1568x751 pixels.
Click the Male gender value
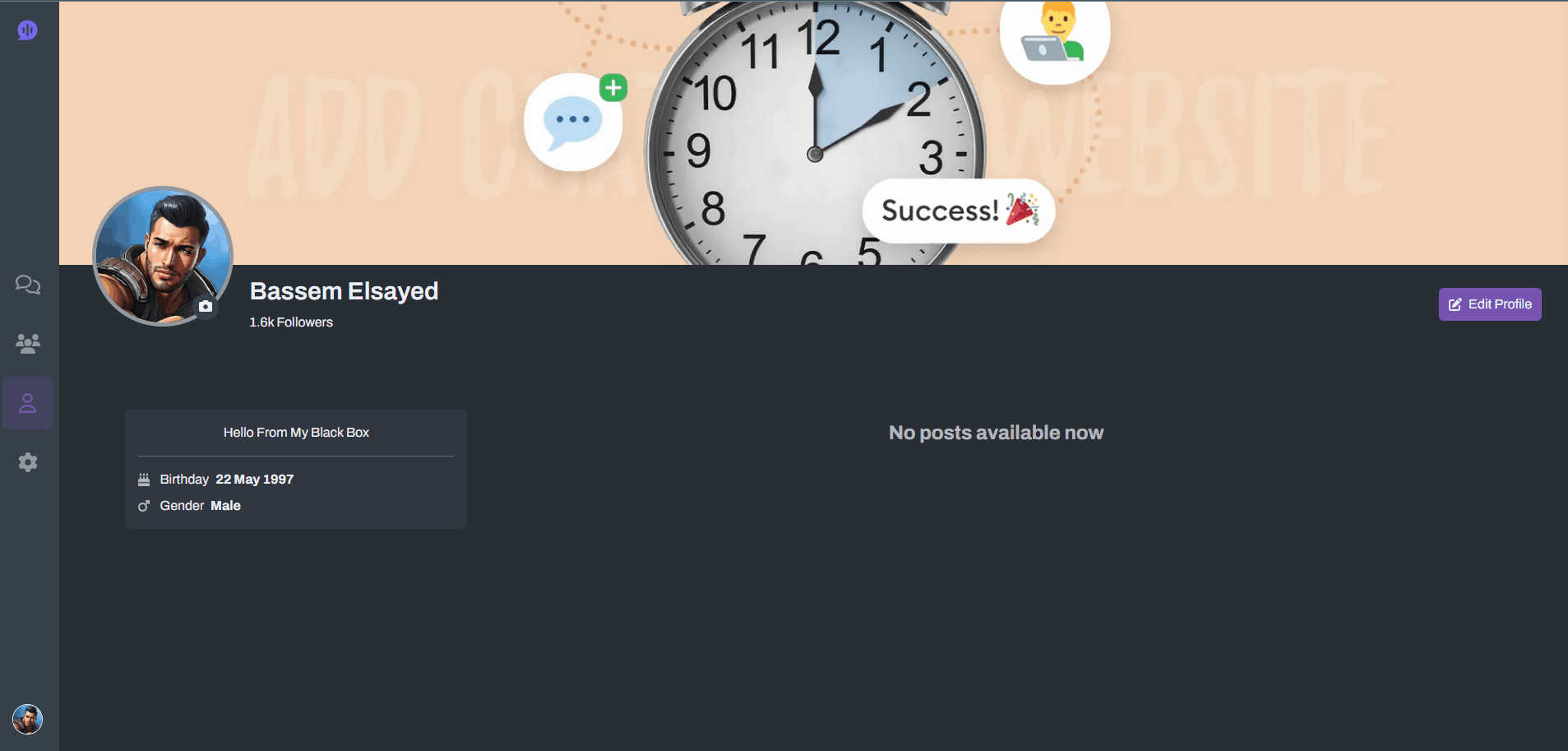click(225, 506)
